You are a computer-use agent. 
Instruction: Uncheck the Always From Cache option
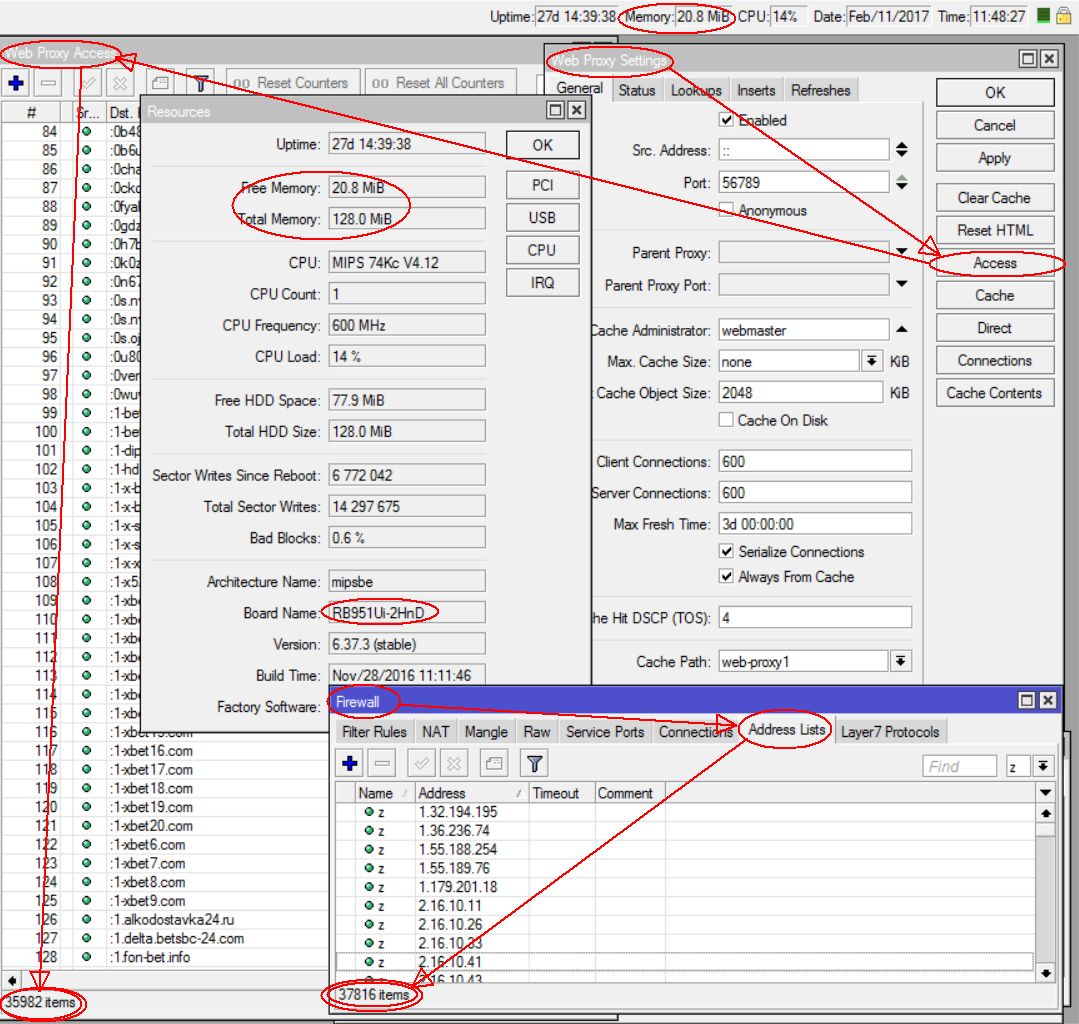(x=727, y=577)
